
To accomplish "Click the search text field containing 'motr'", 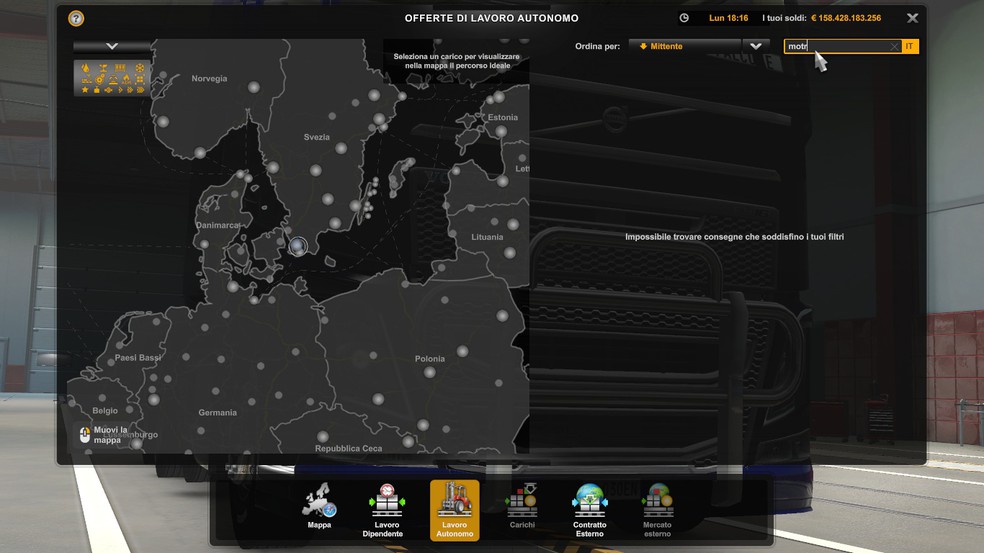I will click(838, 47).
